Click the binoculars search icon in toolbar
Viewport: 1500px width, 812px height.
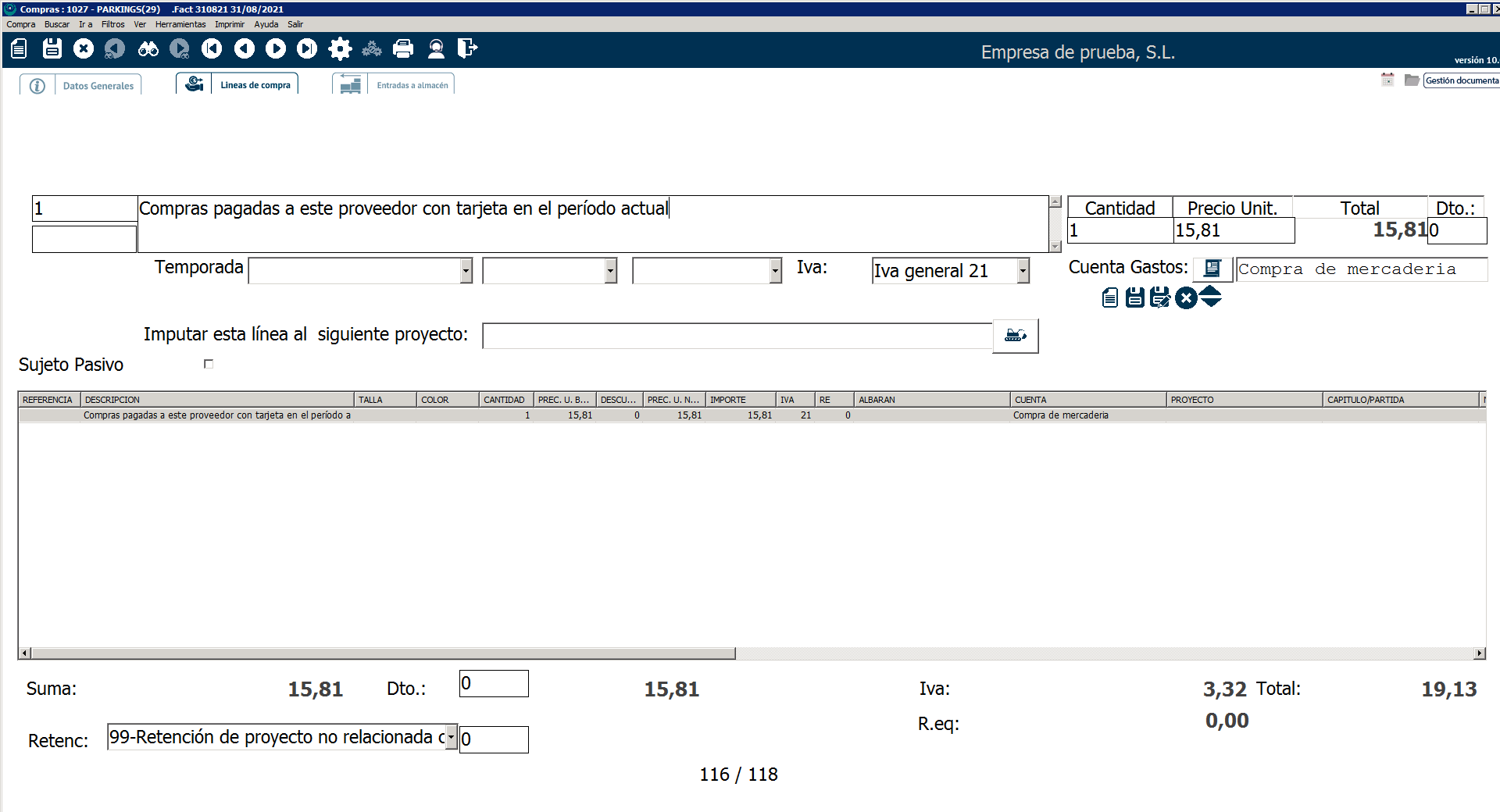pos(148,49)
